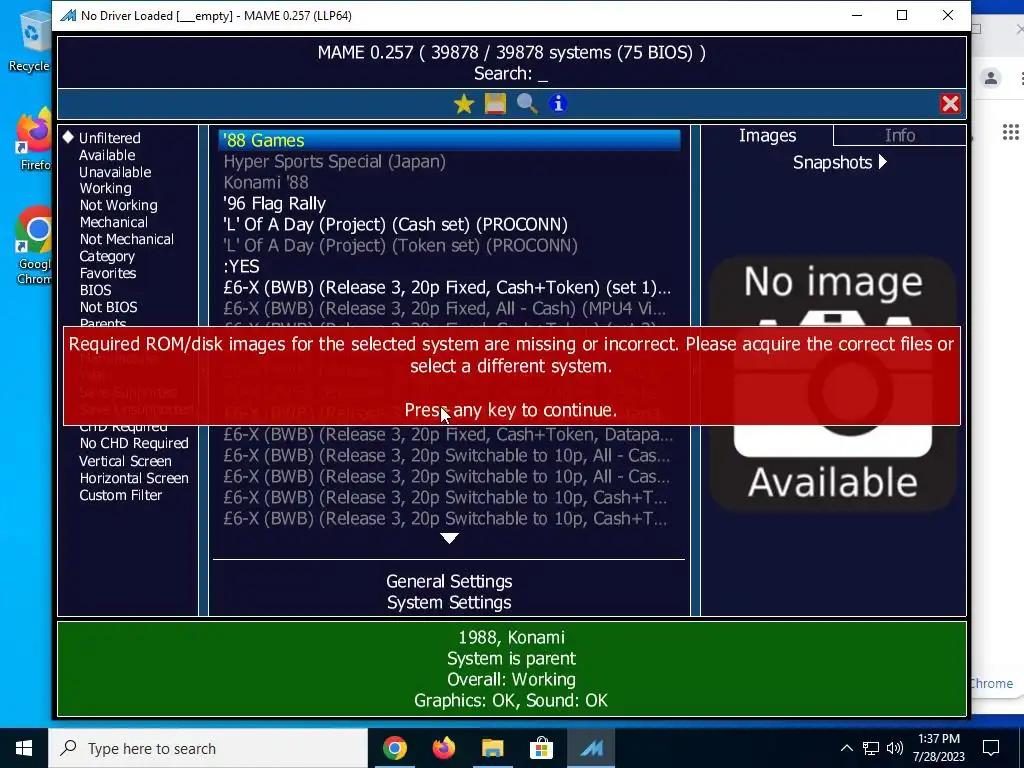Image resolution: width=1024 pixels, height=768 pixels.
Task: Select the Unfiltered filter
Action: (110, 138)
